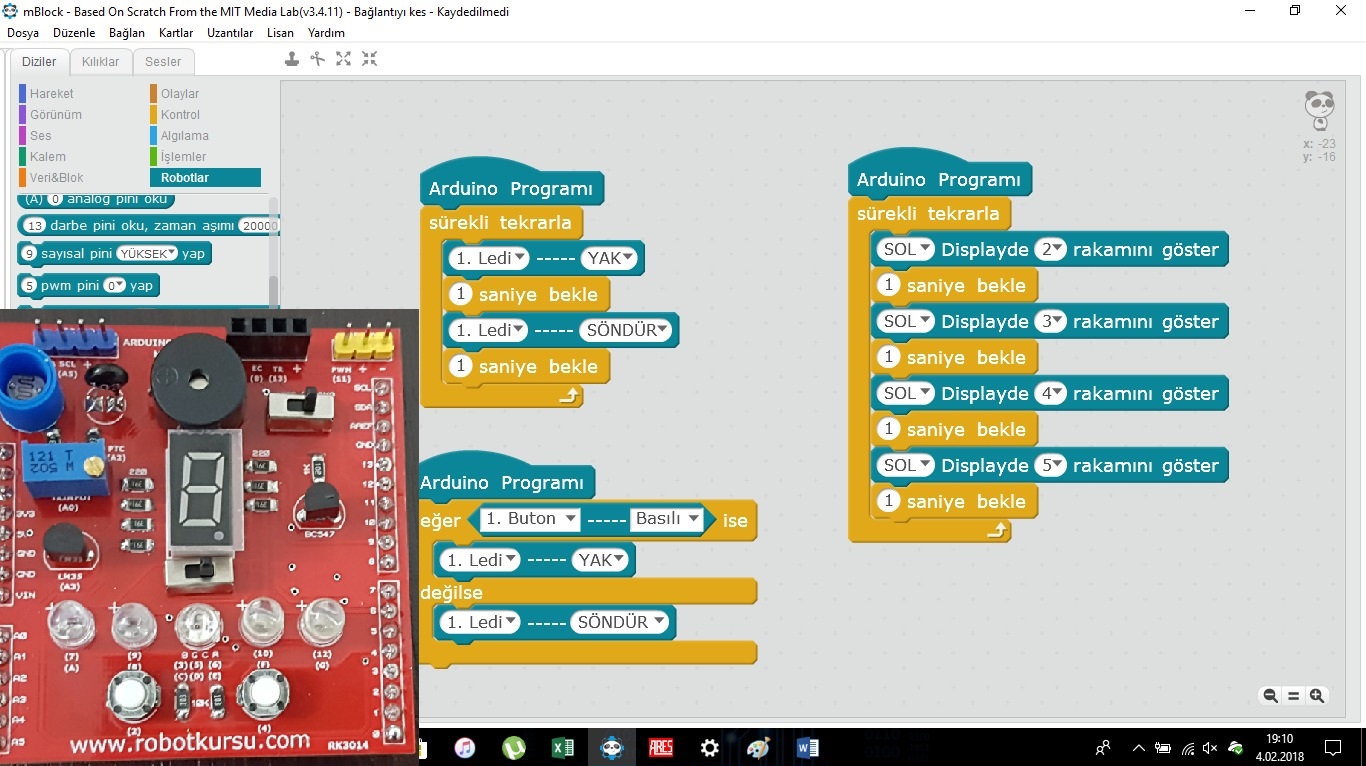Select the stamp duplicate tool

[x=292, y=59]
